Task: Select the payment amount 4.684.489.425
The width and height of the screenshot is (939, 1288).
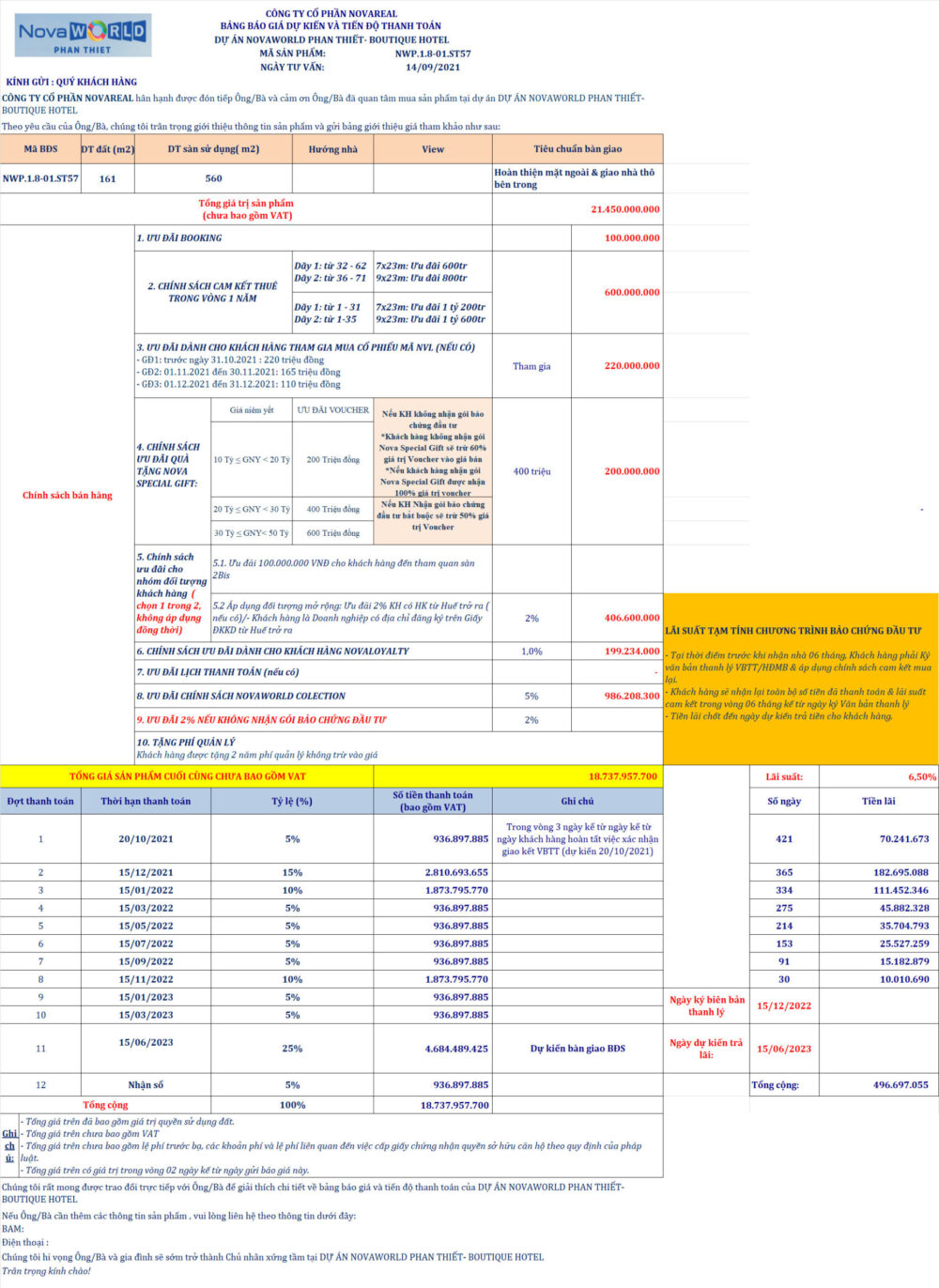Action: 456,1049
